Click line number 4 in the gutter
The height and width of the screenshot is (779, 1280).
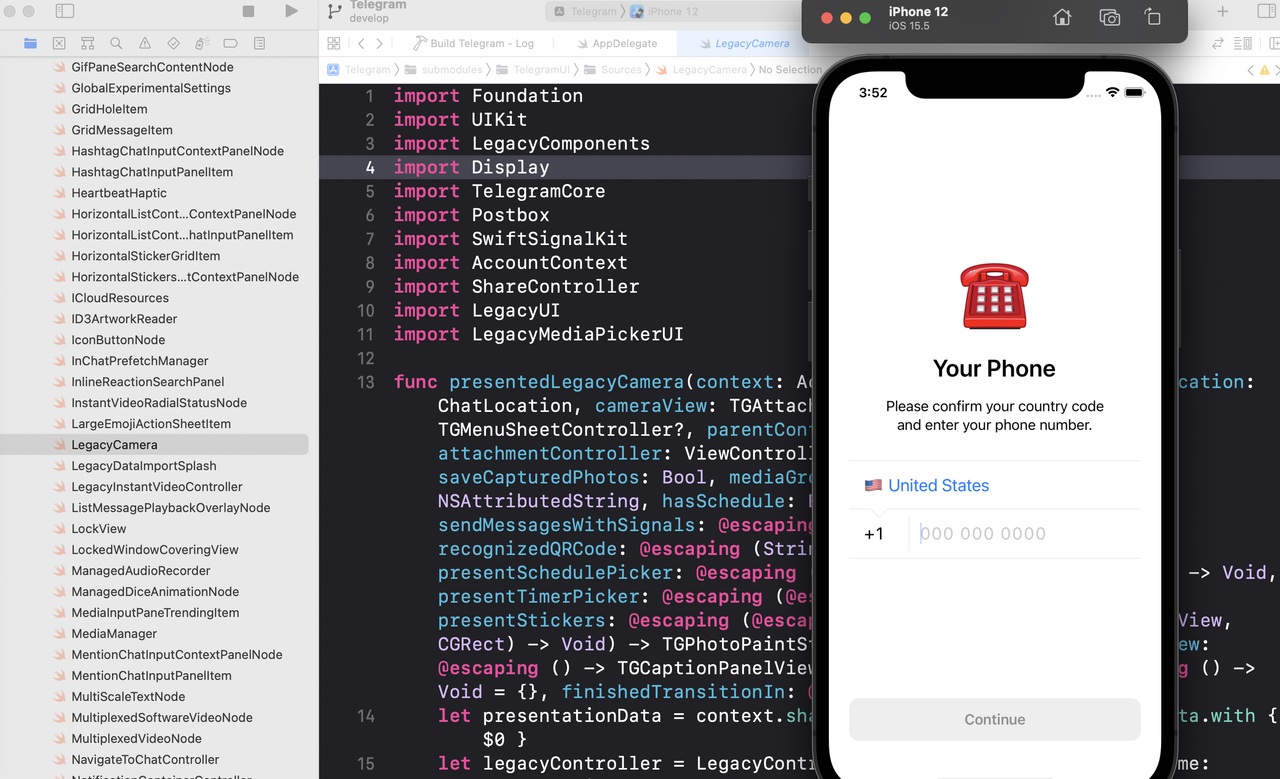pyautogui.click(x=369, y=167)
